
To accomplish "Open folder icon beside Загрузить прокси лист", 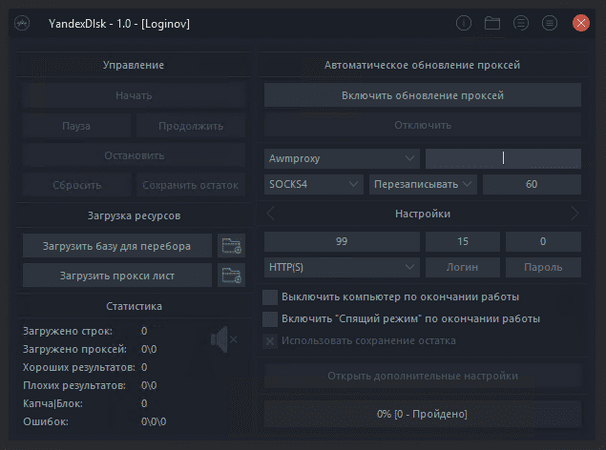I will (231, 275).
